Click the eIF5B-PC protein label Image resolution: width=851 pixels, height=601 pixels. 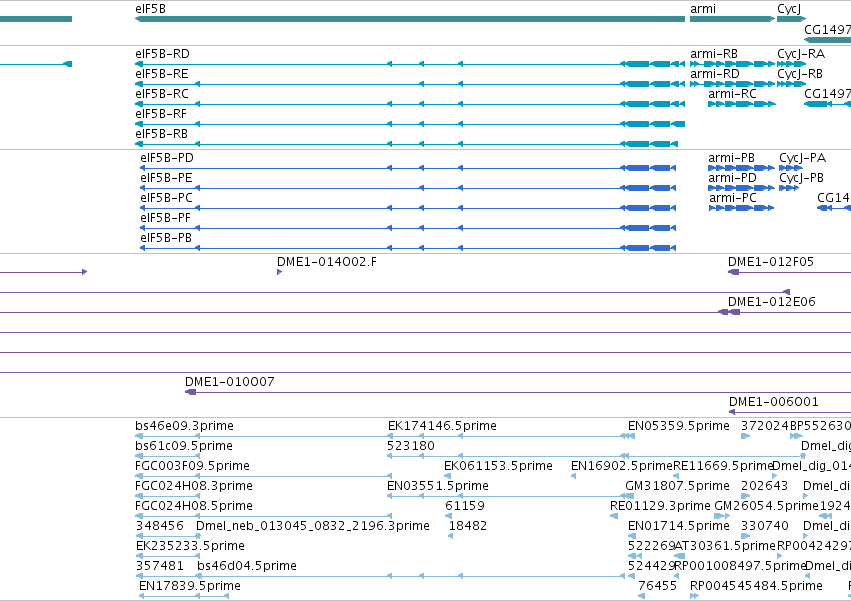tap(166, 198)
